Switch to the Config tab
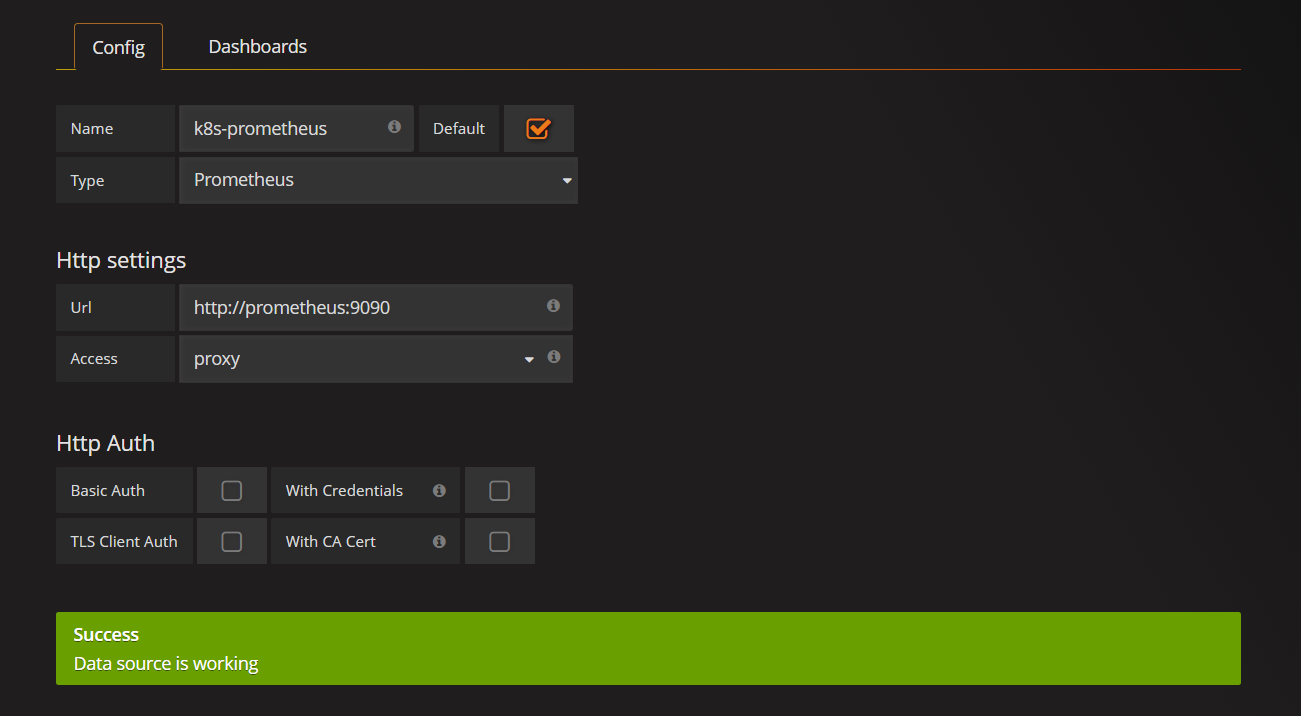The width and height of the screenshot is (1301, 716). pos(118,47)
